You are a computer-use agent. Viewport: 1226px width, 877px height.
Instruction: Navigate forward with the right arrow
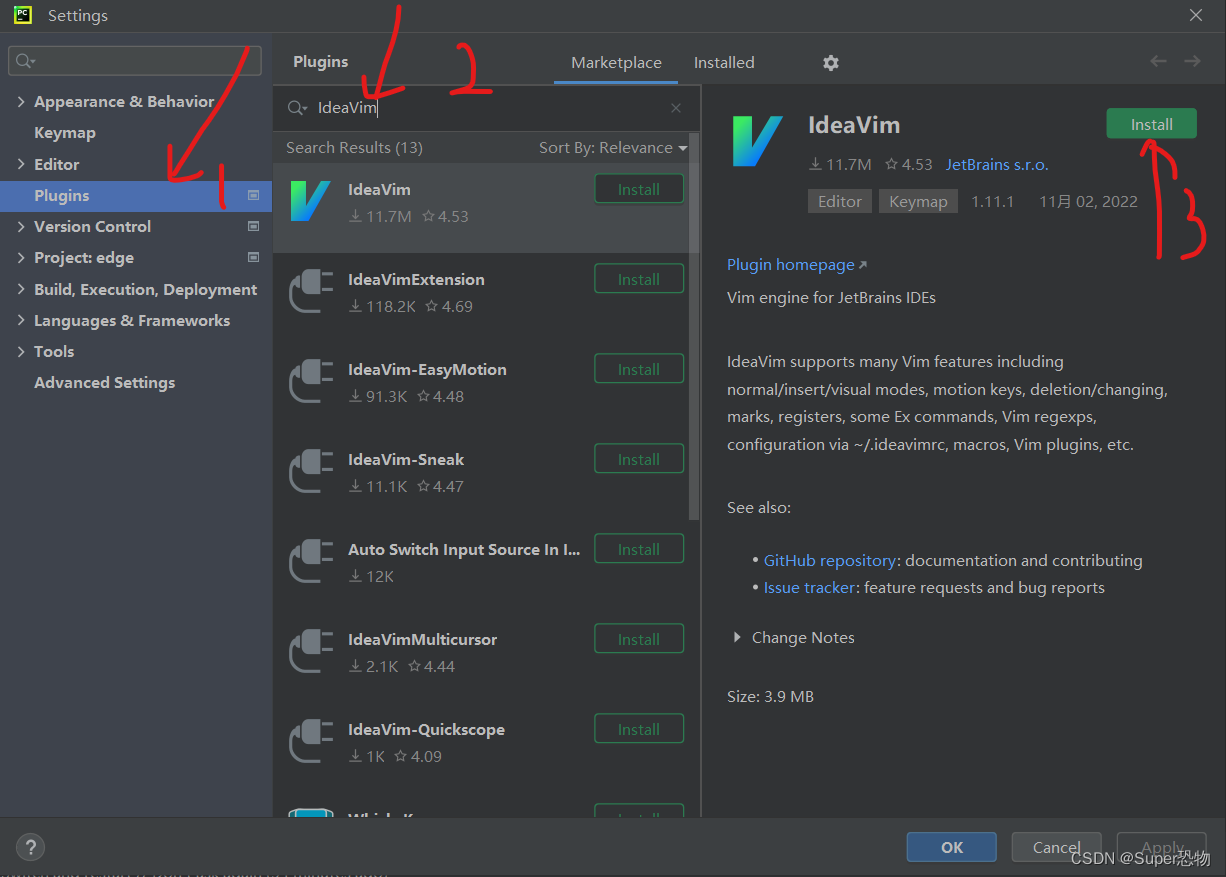1192,62
